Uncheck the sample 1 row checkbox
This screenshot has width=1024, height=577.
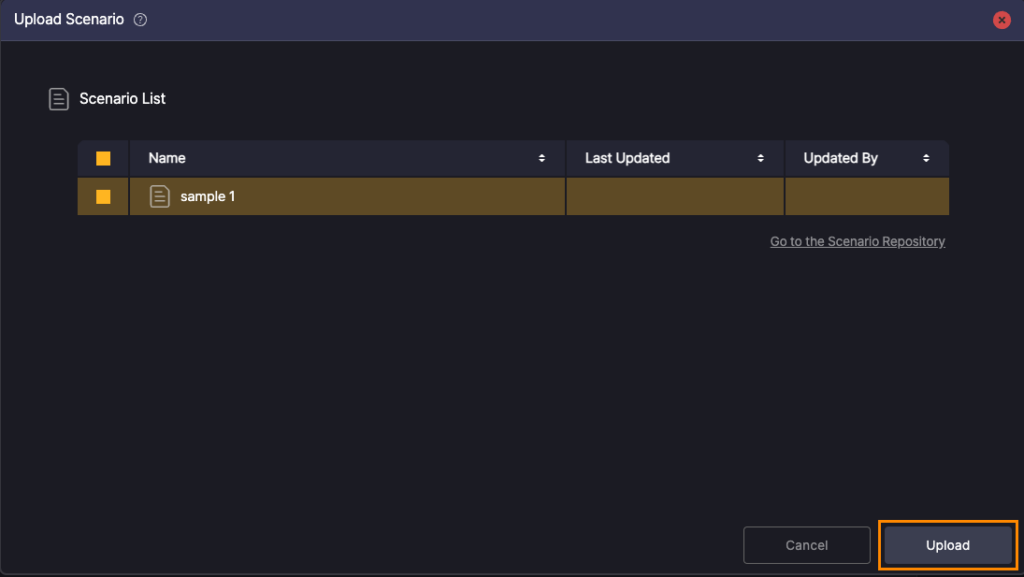(x=103, y=197)
